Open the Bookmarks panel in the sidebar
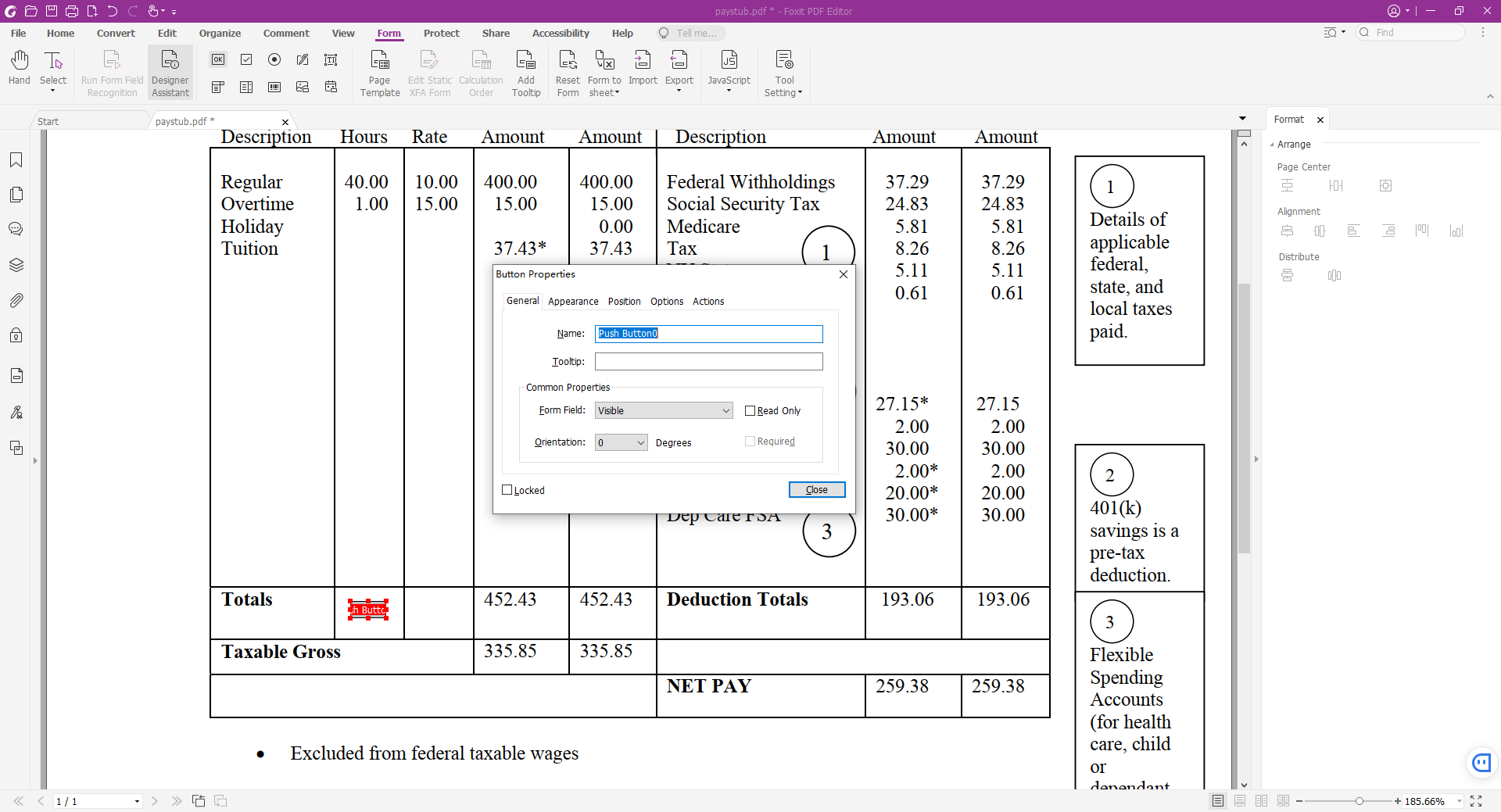1501x812 pixels. click(16, 160)
